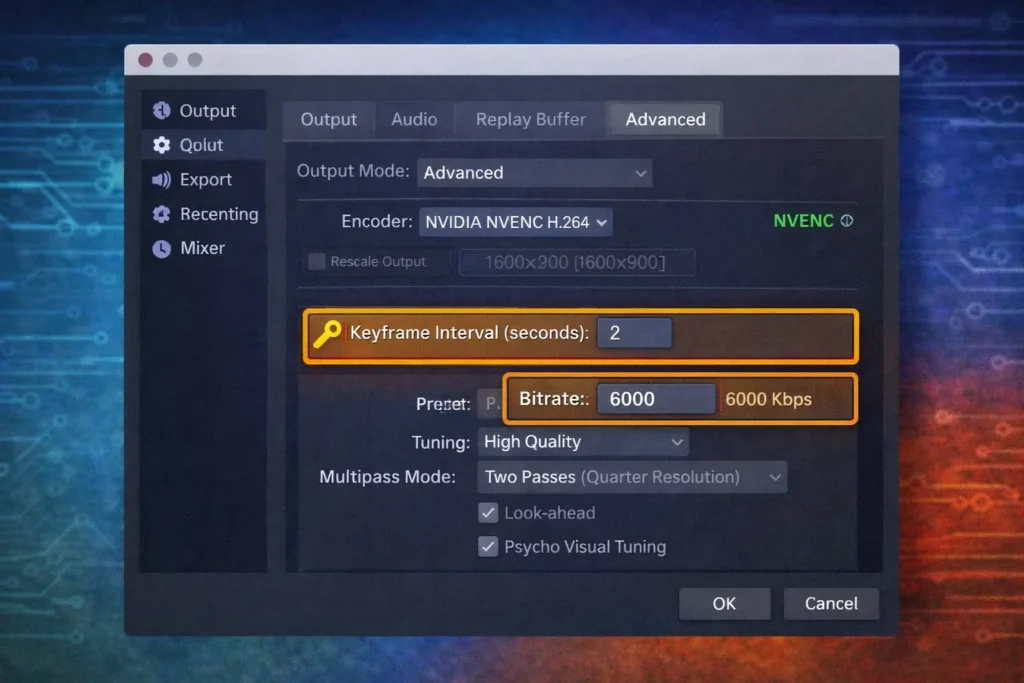Expand the Multipass Mode dropdown
1024x683 pixels.
(x=632, y=476)
